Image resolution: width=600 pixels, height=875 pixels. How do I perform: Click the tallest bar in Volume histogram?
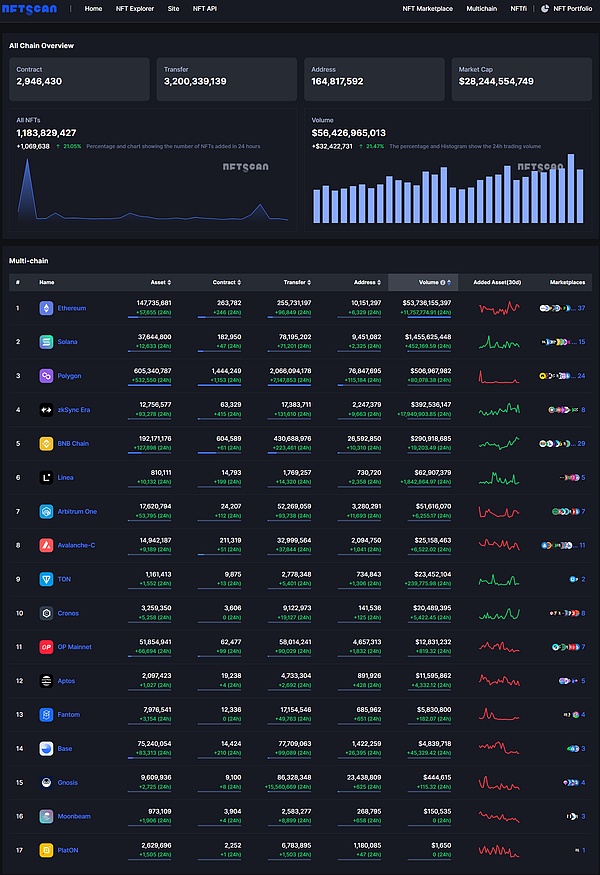click(571, 188)
